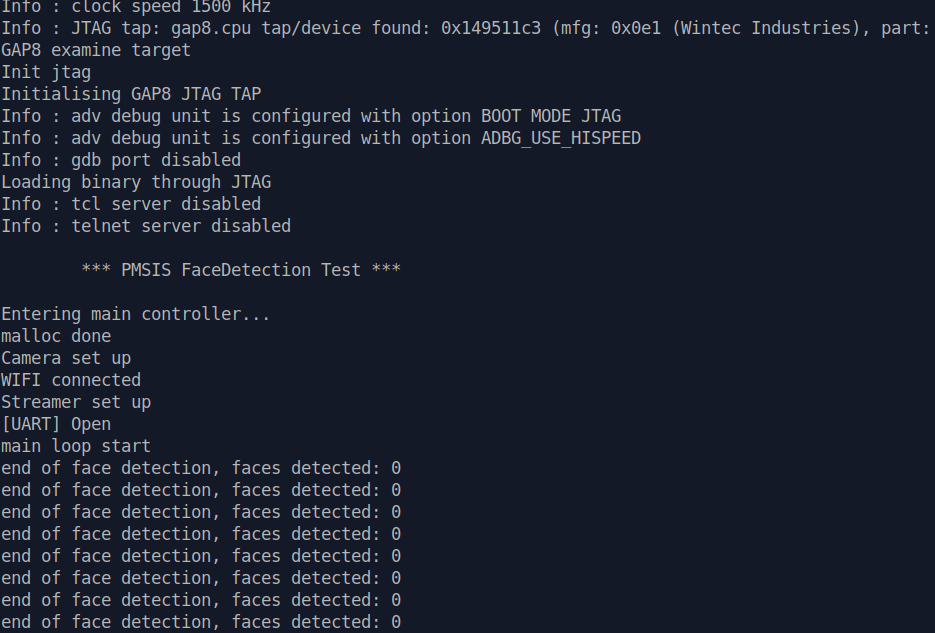Click the 'main loop start' line
The image size is (935, 633).
[x=76, y=446]
